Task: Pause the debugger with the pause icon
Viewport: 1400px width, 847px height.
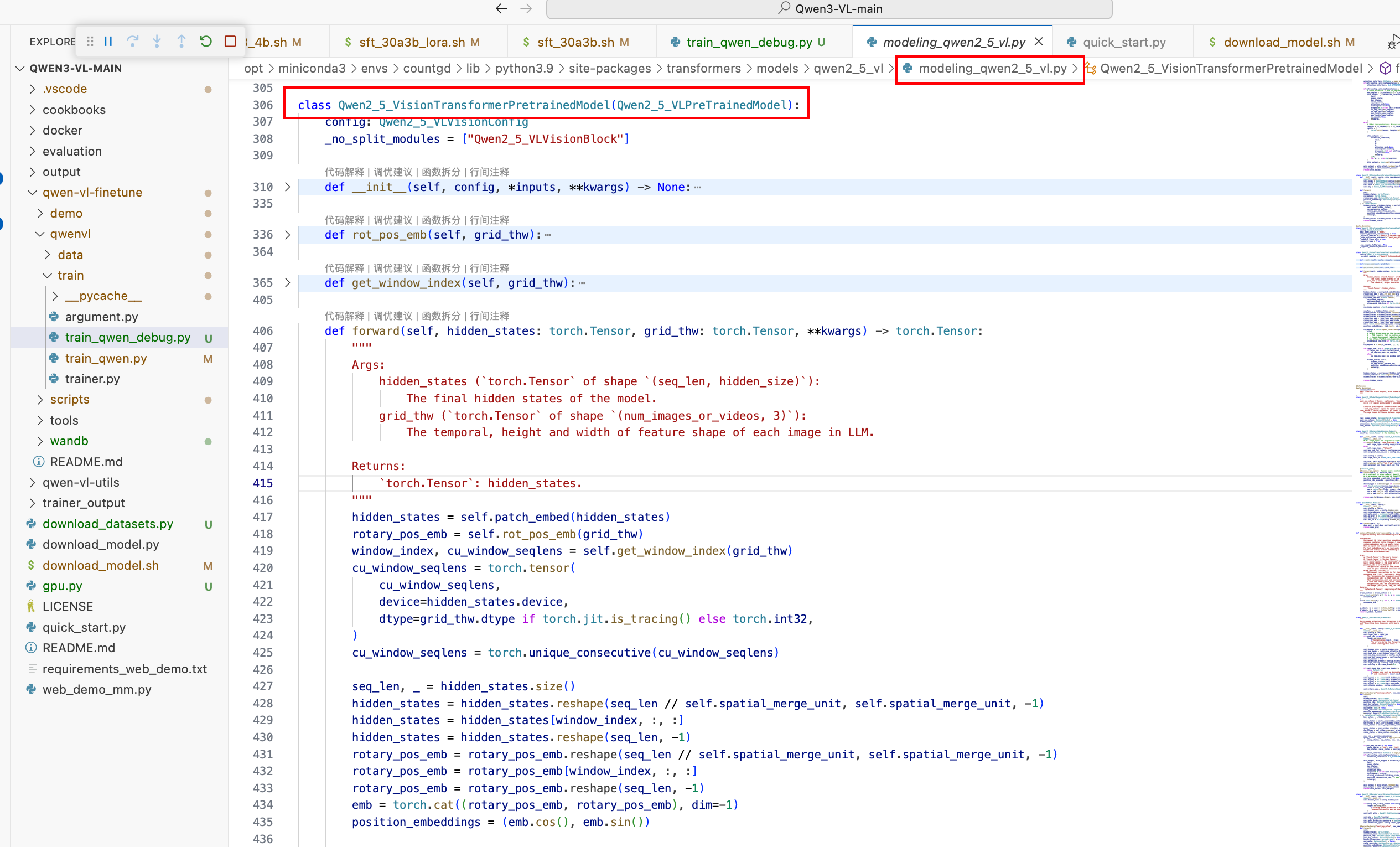Action: [x=108, y=42]
